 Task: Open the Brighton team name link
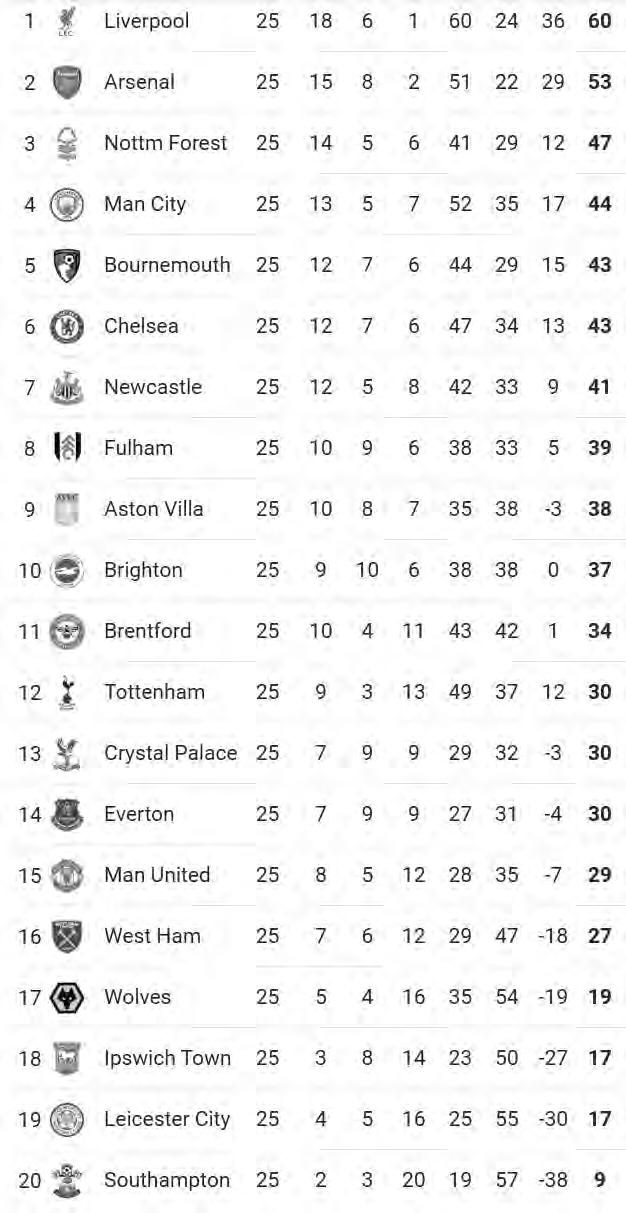(x=143, y=570)
